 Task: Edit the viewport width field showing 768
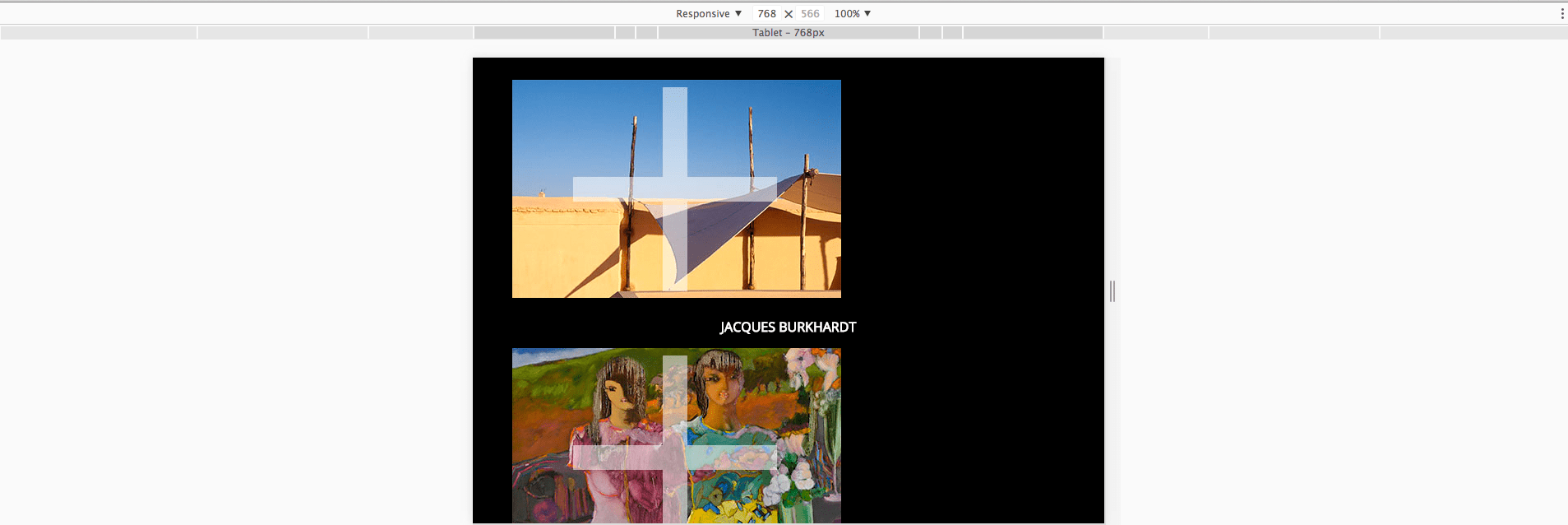(766, 13)
